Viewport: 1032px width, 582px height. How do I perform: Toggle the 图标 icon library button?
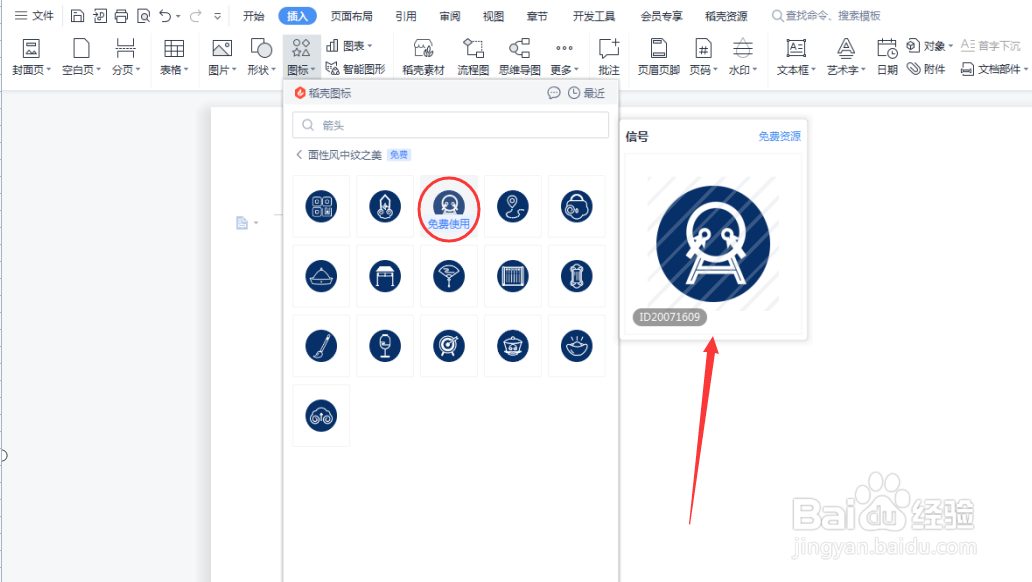click(x=301, y=57)
